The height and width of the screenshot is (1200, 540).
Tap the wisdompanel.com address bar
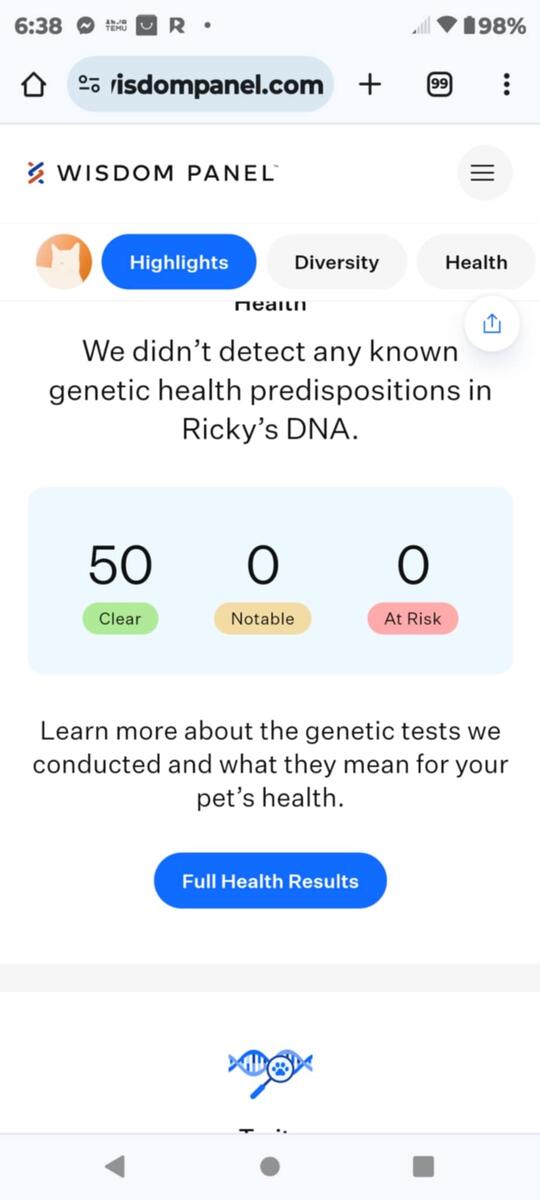[201, 84]
